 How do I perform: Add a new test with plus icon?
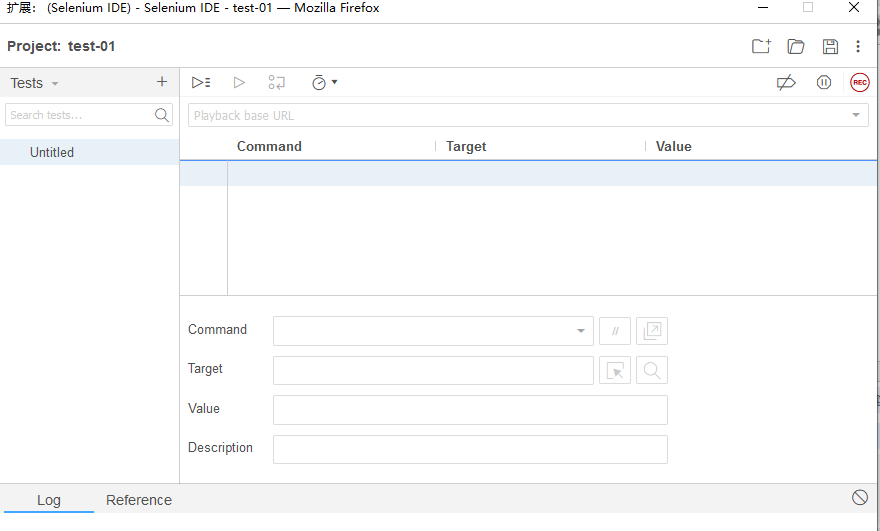[x=162, y=82]
